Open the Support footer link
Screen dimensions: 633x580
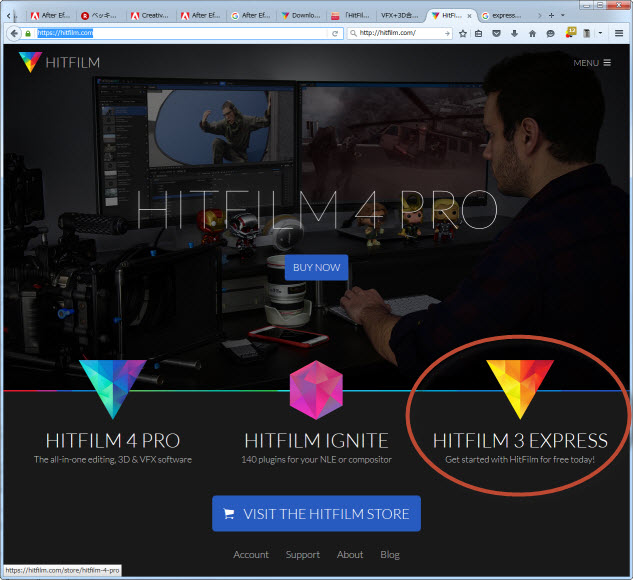(x=303, y=555)
